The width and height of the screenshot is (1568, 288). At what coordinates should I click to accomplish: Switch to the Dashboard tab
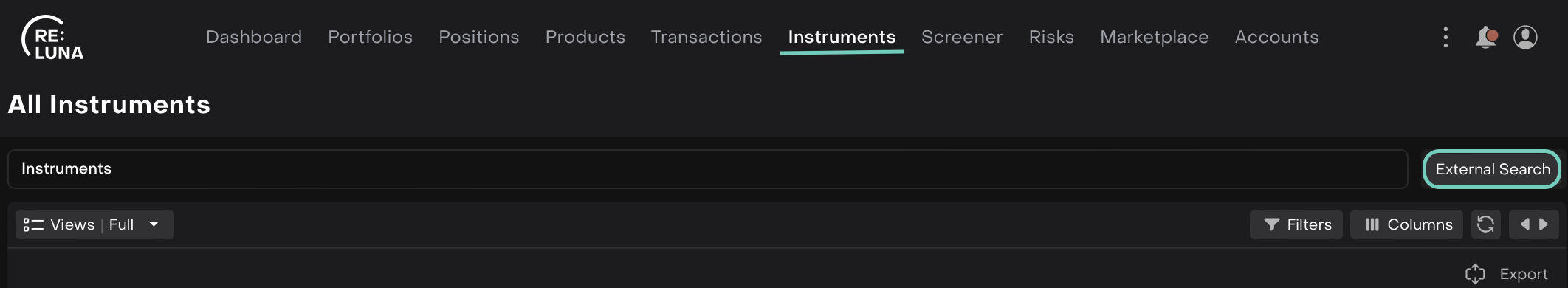[254, 37]
